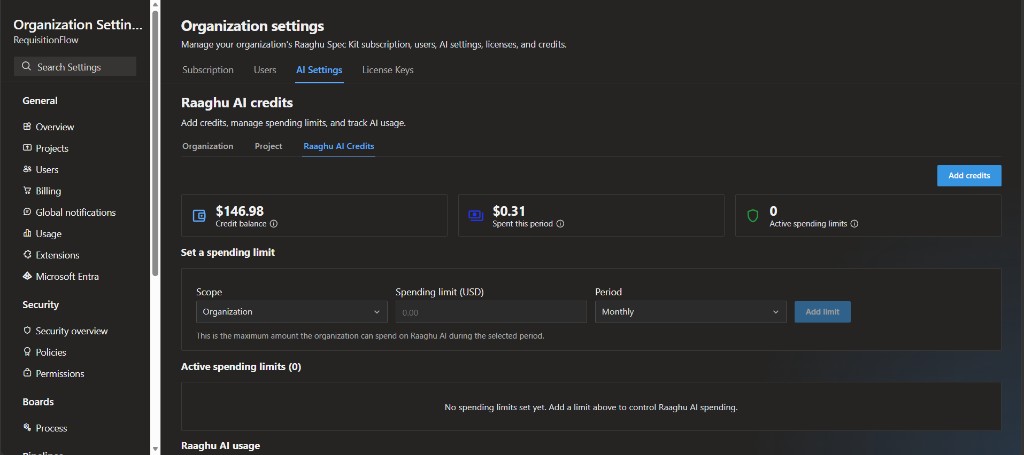Viewport: 1024px width, 455px height.
Task: Click the Billing cart icon
Action: pos(27,191)
